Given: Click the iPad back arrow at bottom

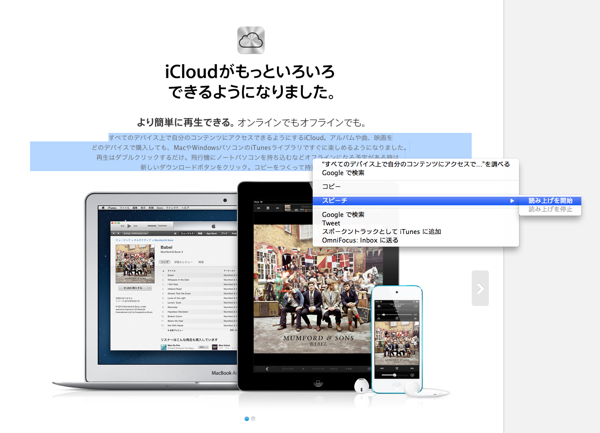Looking at the screenshot, I should point(267,369).
